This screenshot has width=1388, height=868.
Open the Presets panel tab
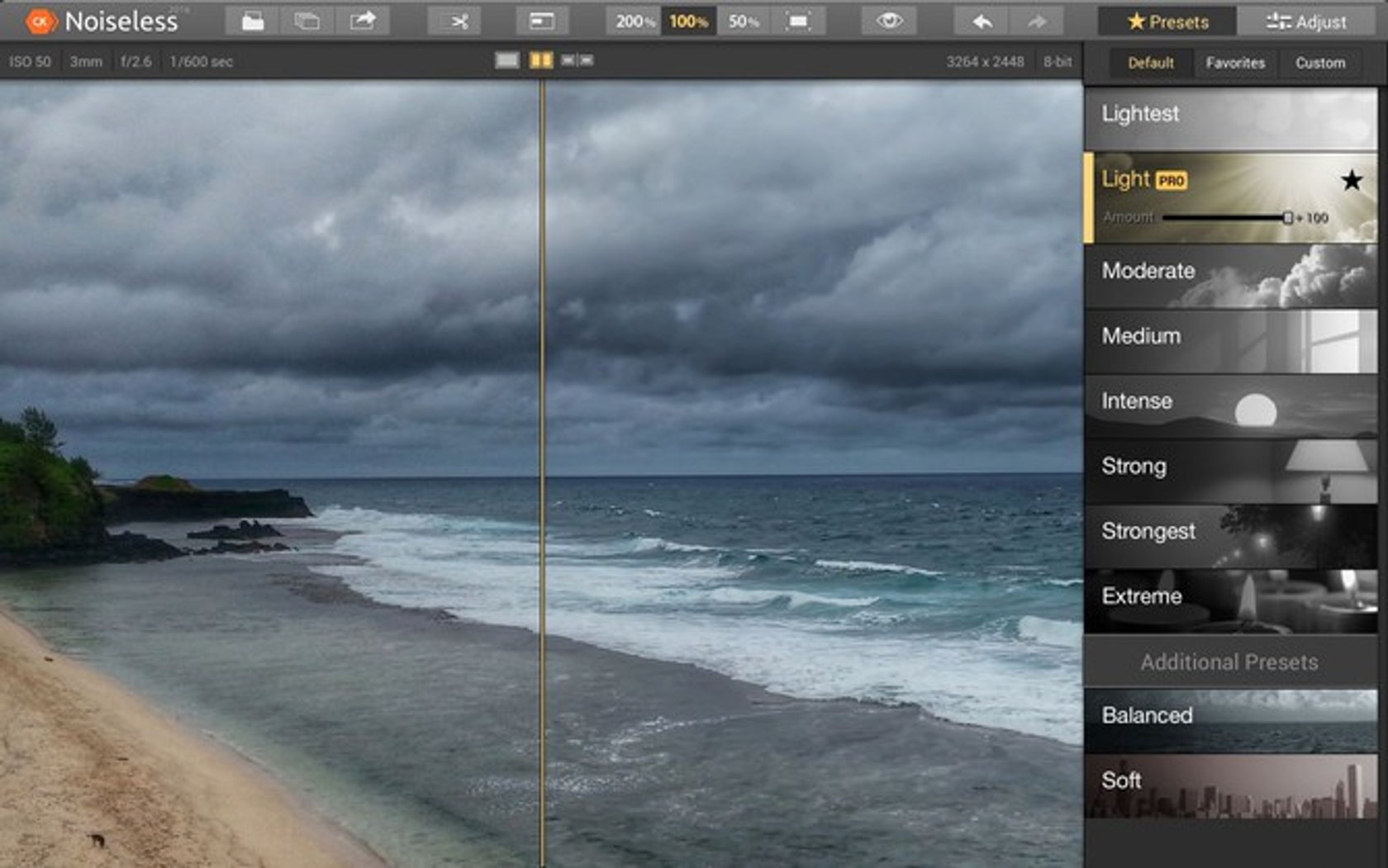tap(1167, 22)
